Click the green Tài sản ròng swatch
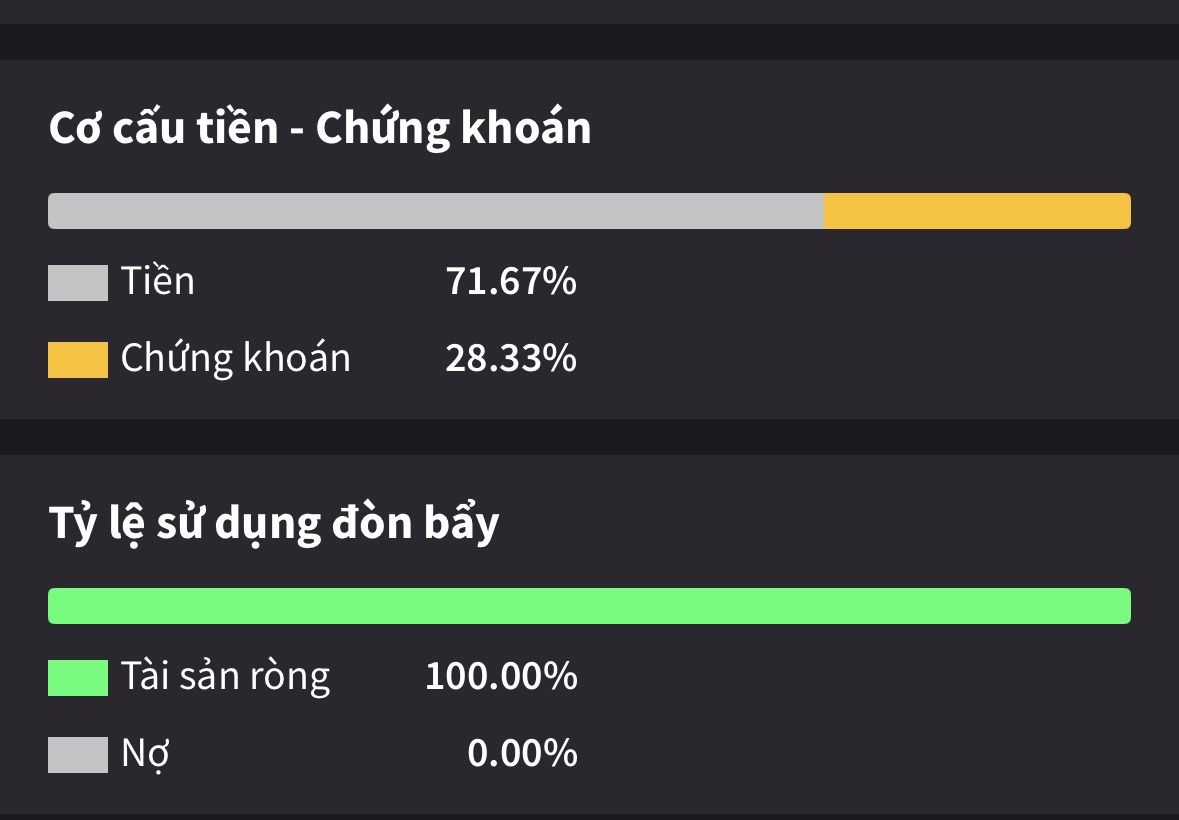The height and width of the screenshot is (820, 1179). coord(78,677)
